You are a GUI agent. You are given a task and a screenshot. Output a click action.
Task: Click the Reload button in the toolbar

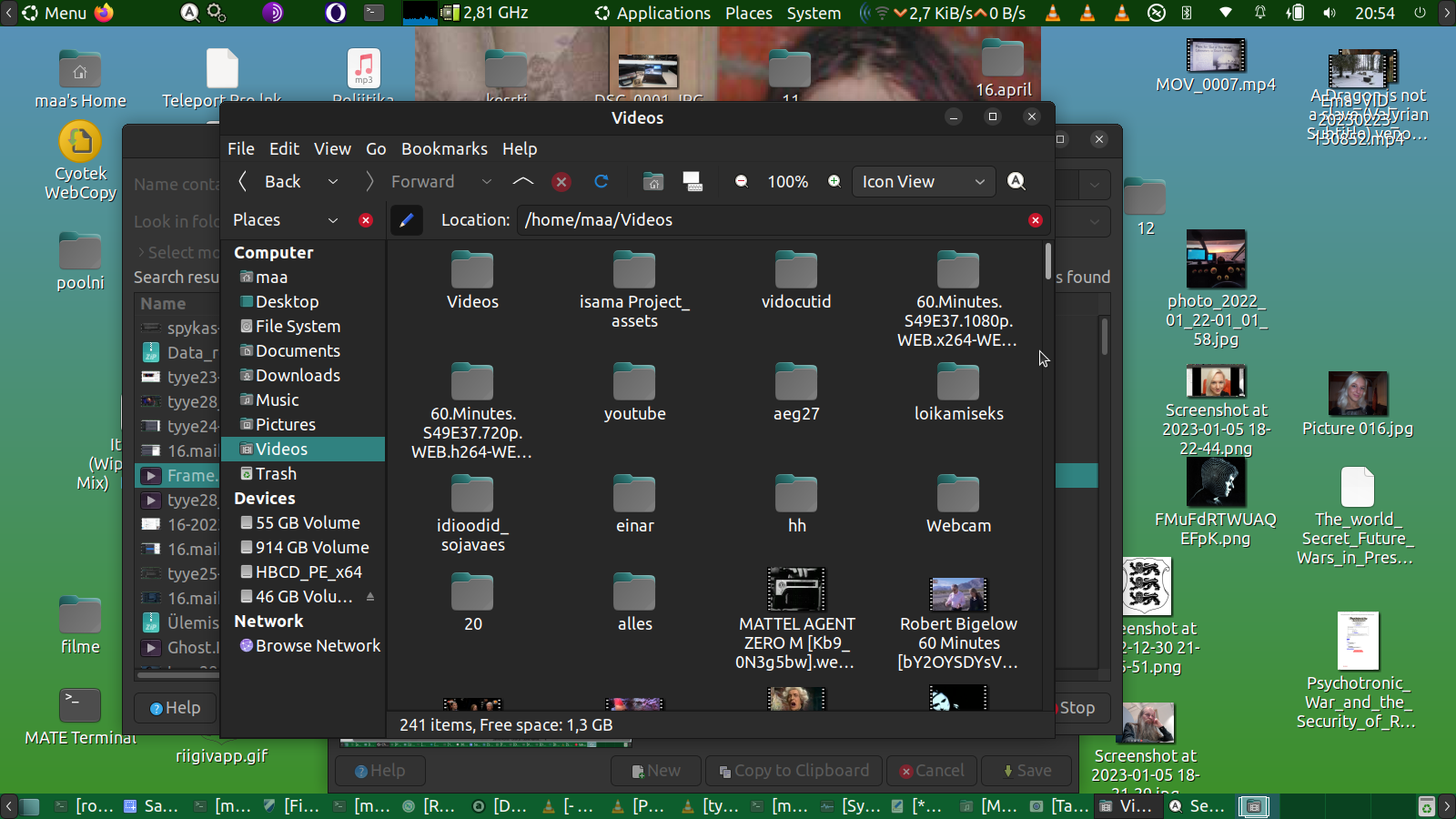pos(601,182)
